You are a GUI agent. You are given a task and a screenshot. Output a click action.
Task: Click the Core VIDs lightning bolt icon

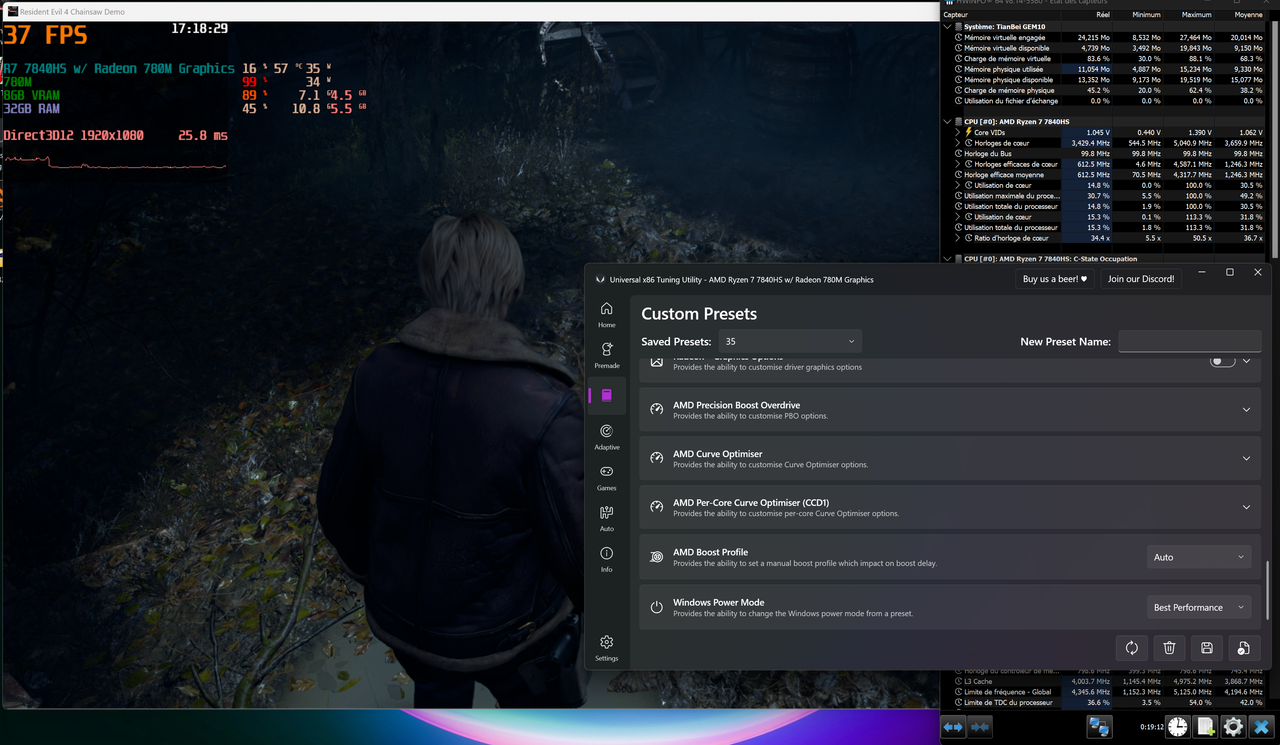[968, 132]
